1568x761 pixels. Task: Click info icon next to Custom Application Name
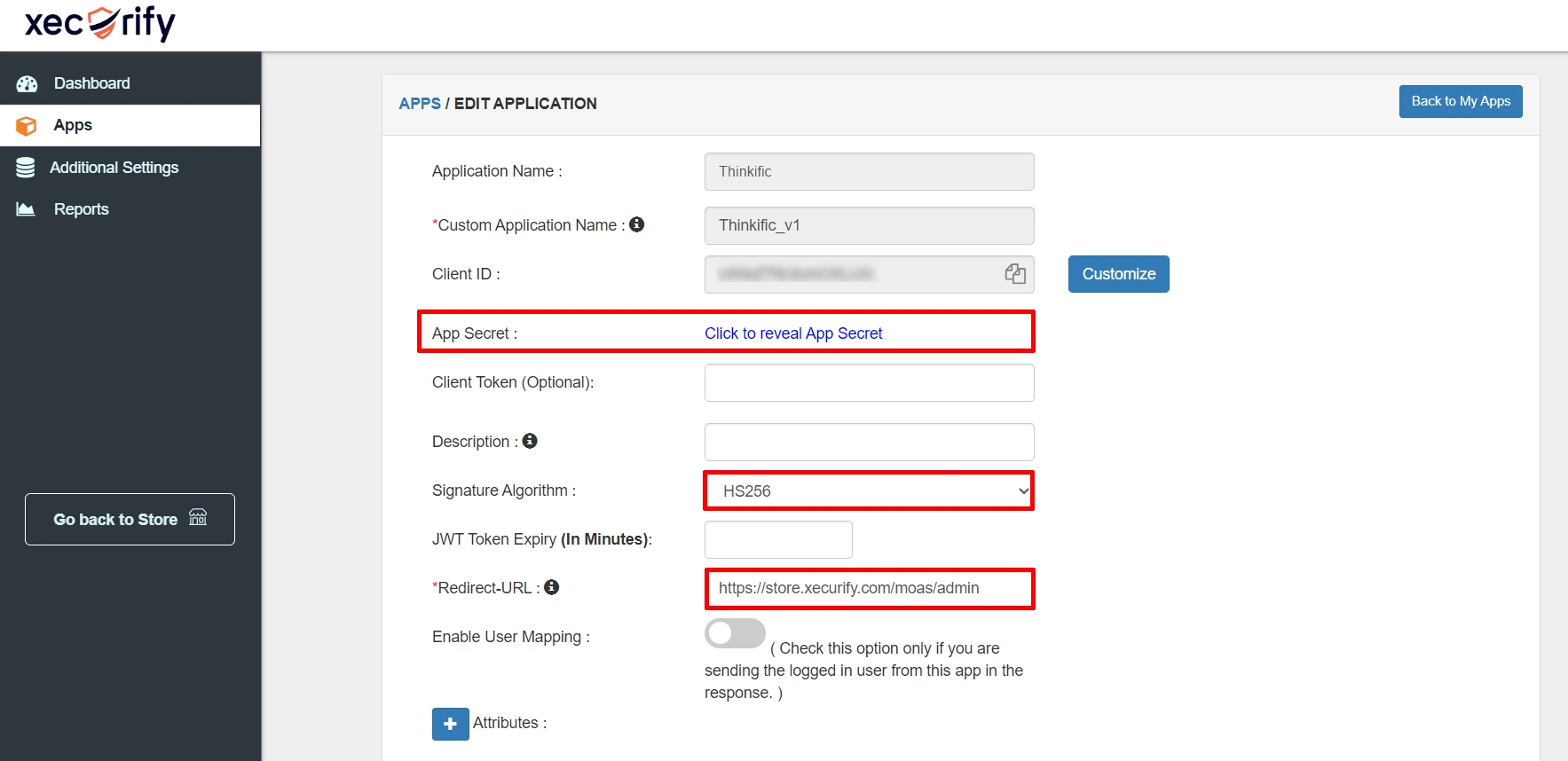click(636, 224)
